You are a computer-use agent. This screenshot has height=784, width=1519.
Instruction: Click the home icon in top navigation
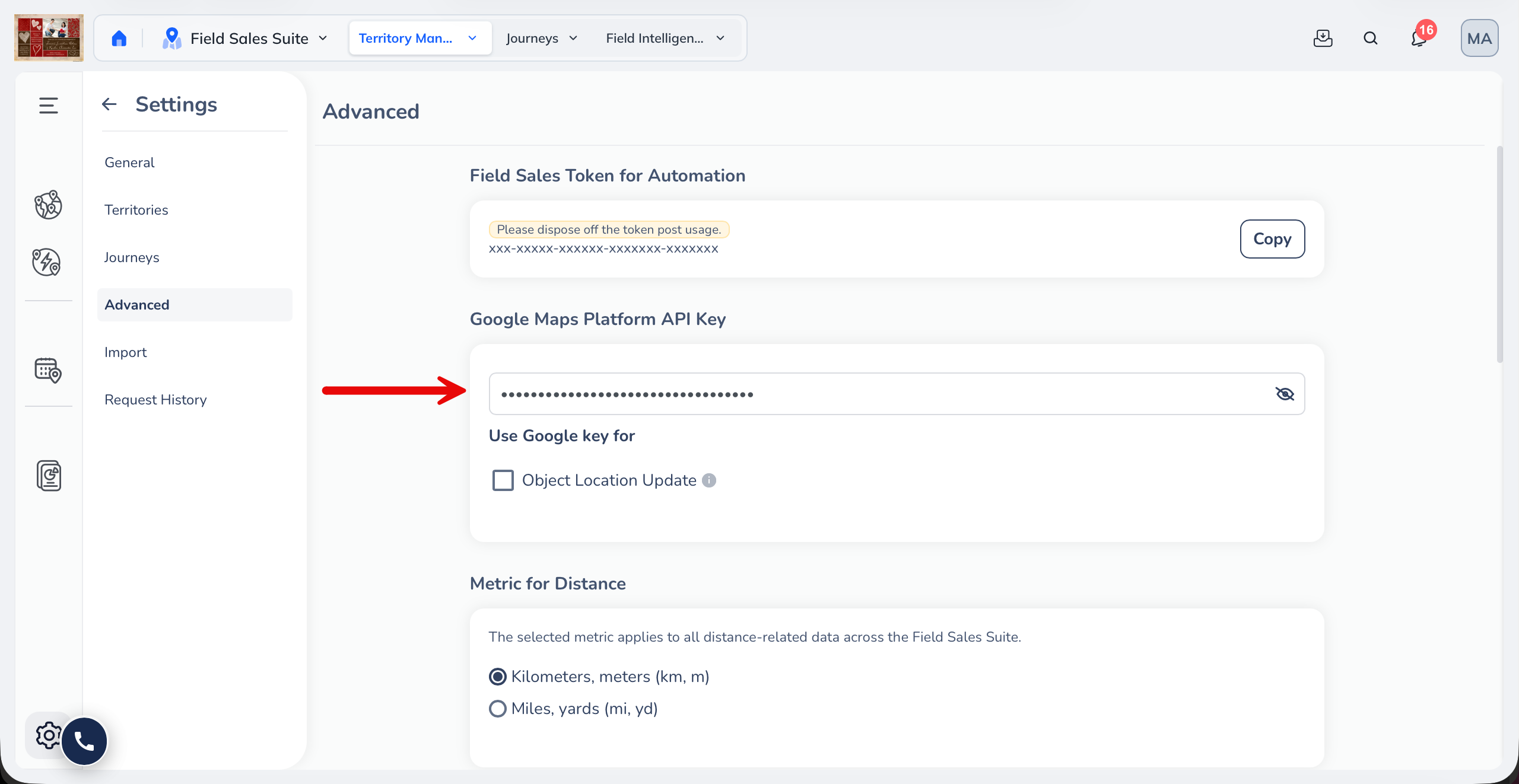(119, 39)
